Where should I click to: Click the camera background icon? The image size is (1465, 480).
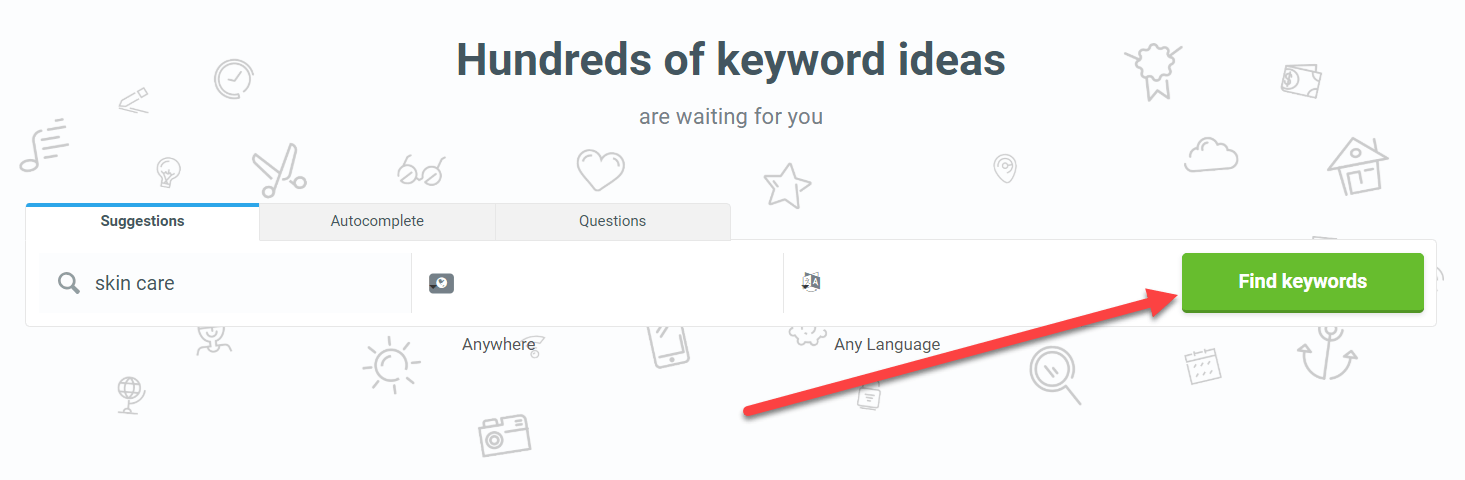pos(503,435)
